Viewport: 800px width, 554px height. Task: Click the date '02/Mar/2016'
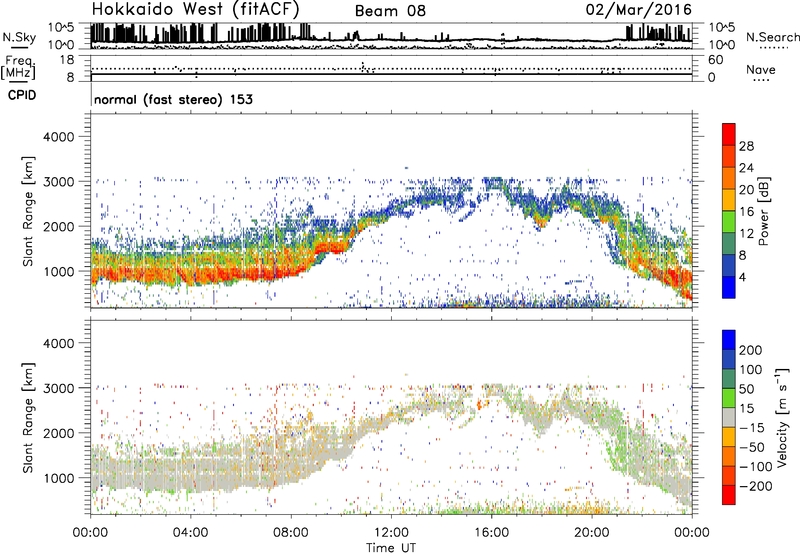tap(638, 10)
